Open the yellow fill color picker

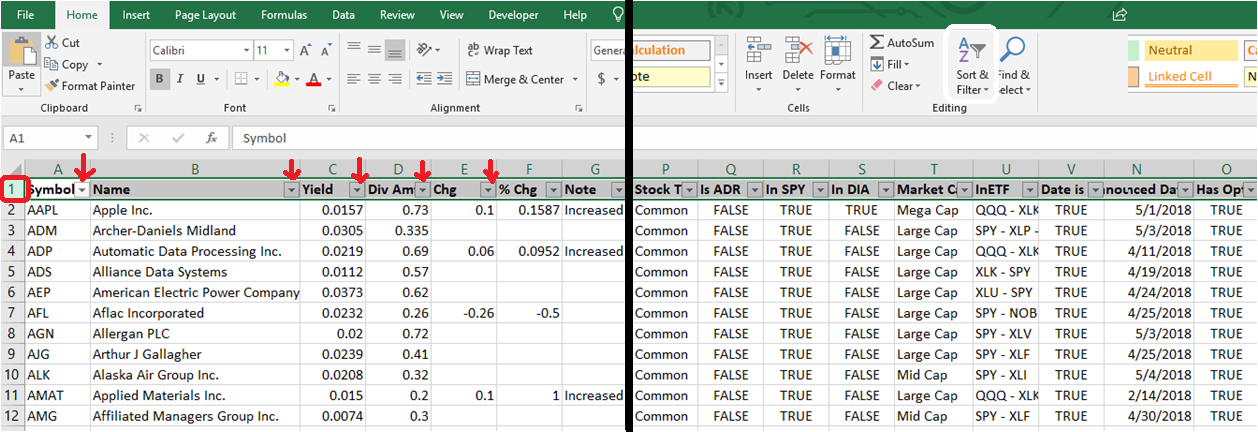[x=295, y=79]
